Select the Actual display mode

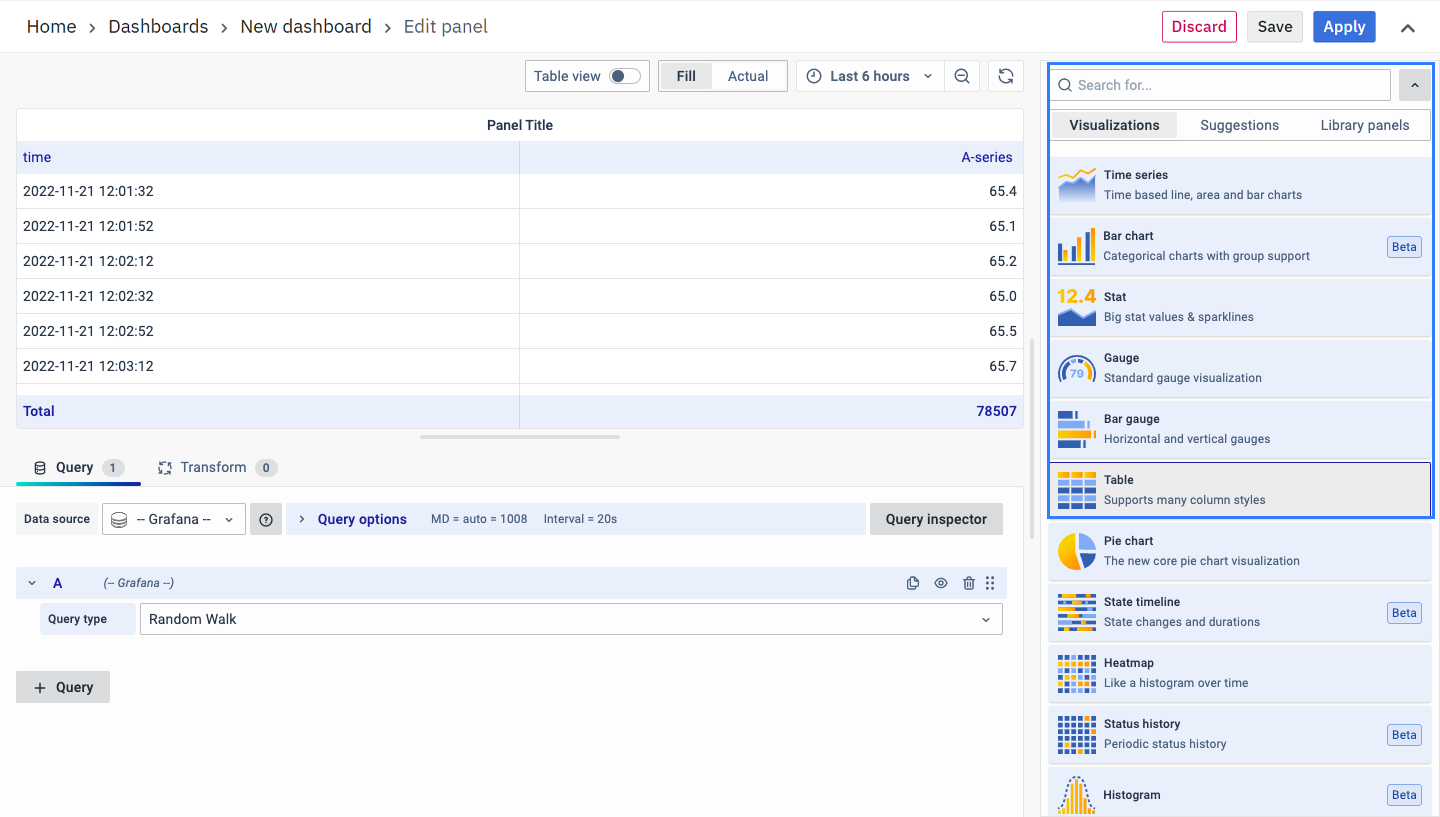pyautogui.click(x=748, y=76)
